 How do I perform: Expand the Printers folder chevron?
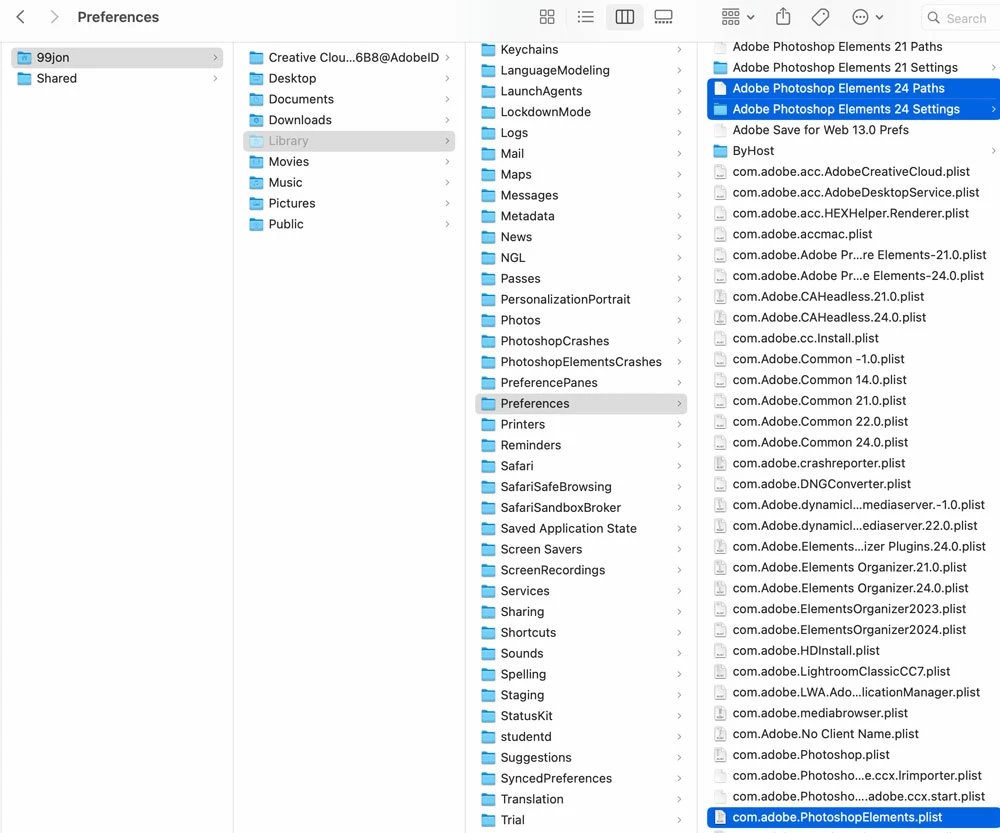click(679, 424)
